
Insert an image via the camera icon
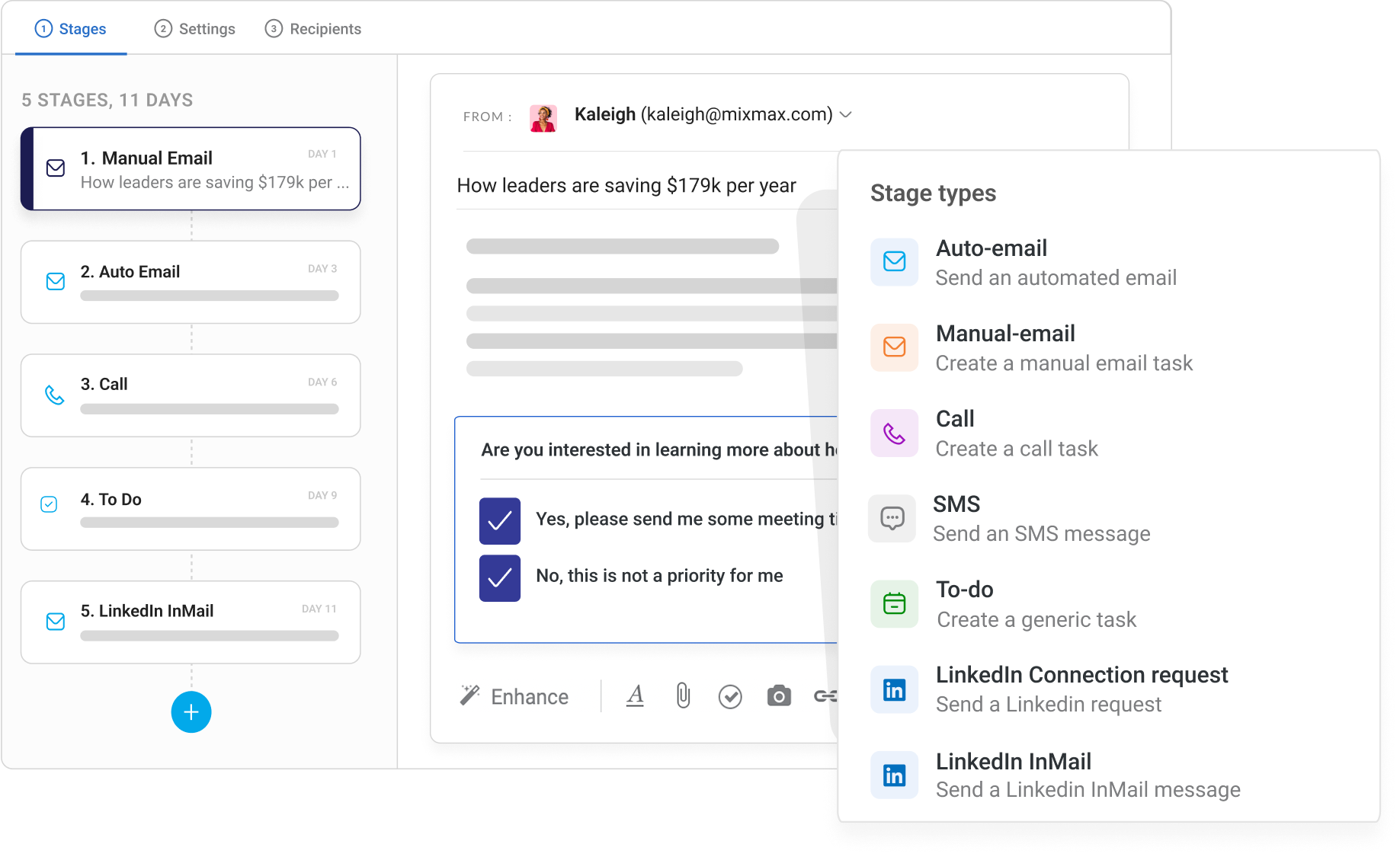[778, 696]
